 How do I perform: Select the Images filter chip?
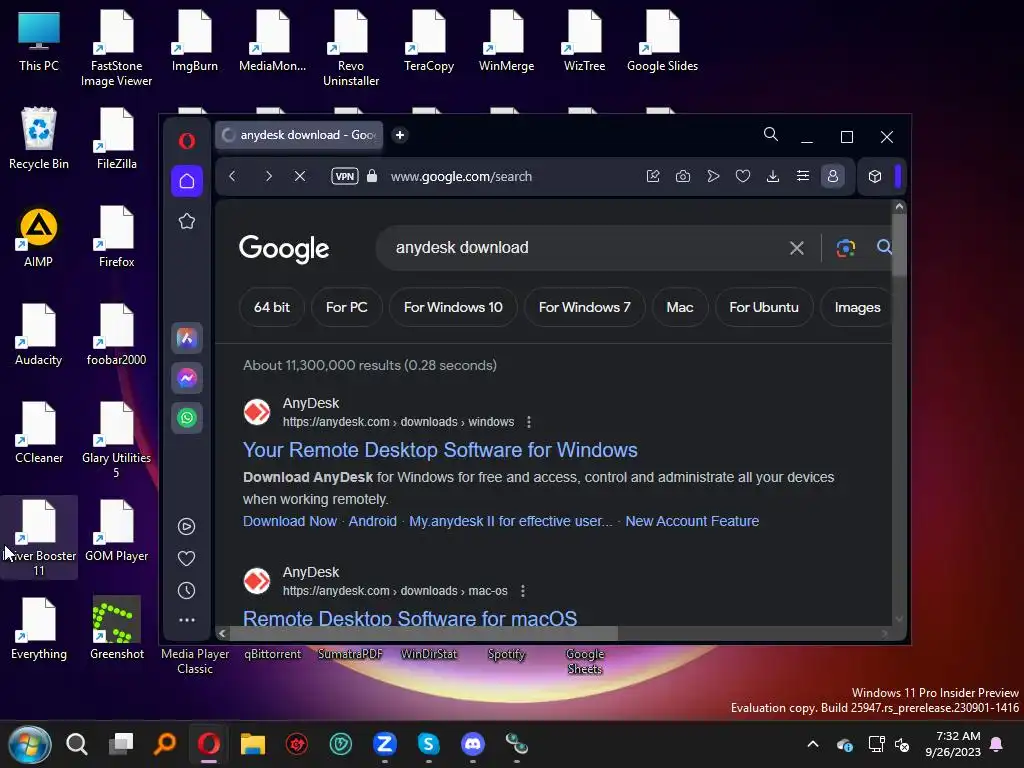point(857,307)
